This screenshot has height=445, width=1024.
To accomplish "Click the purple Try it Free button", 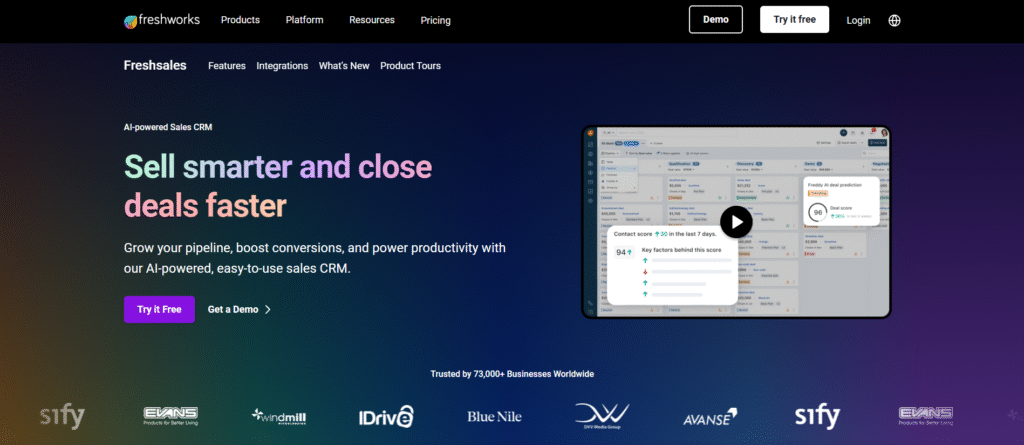I will [x=159, y=309].
